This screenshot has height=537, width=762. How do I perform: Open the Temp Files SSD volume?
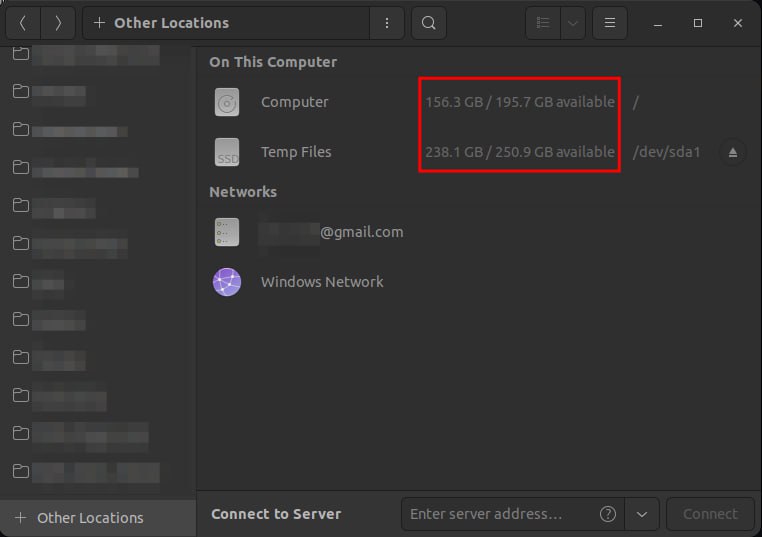pyautogui.click(x=479, y=152)
